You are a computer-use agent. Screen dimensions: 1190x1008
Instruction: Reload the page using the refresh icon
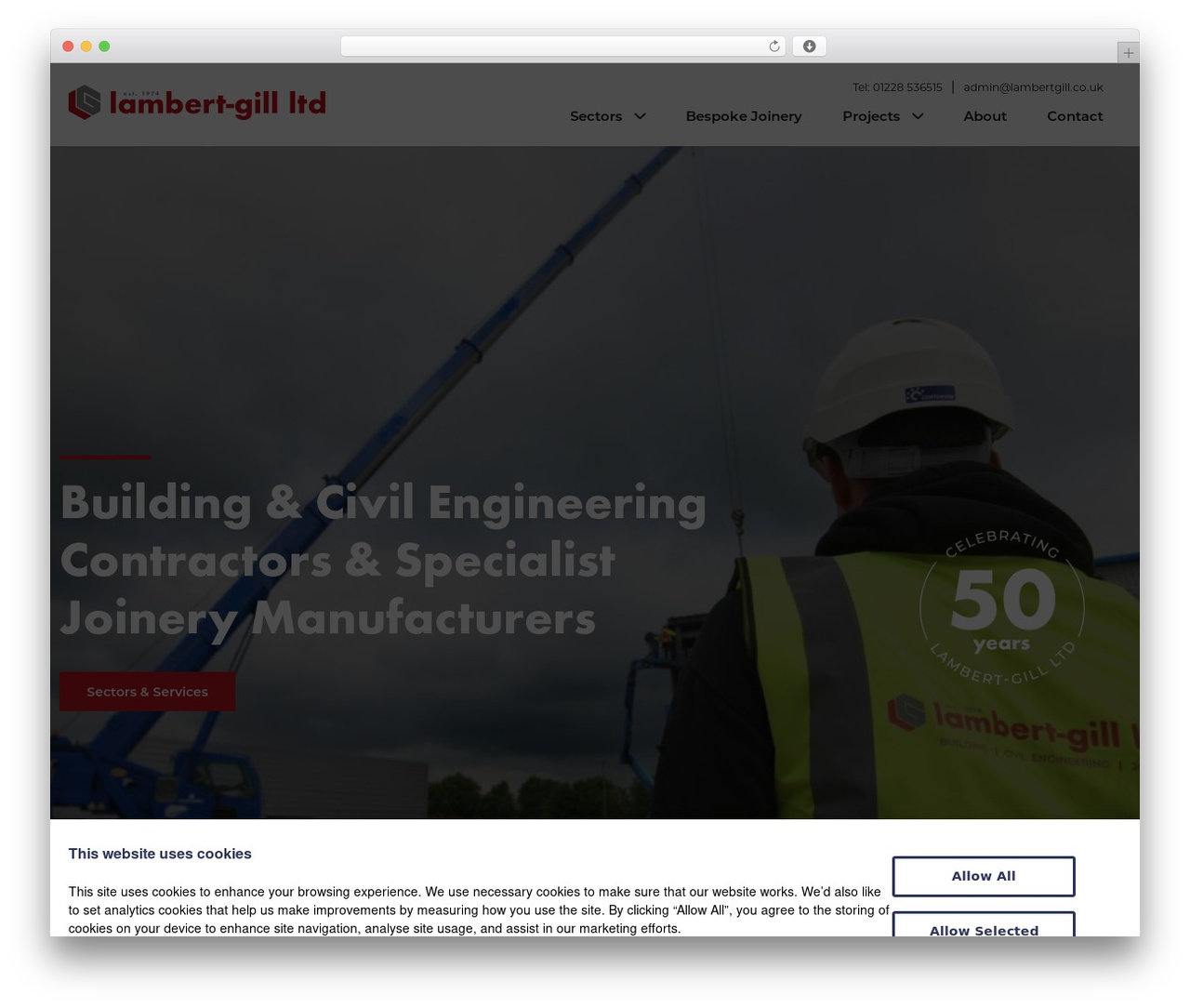click(x=774, y=46)
